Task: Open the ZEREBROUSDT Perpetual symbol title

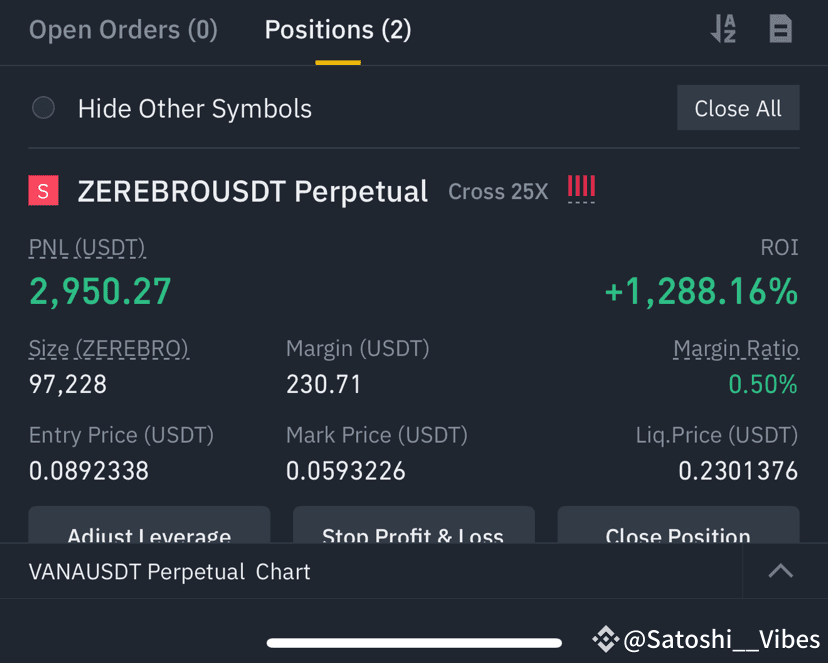Action: click(252, 191)
